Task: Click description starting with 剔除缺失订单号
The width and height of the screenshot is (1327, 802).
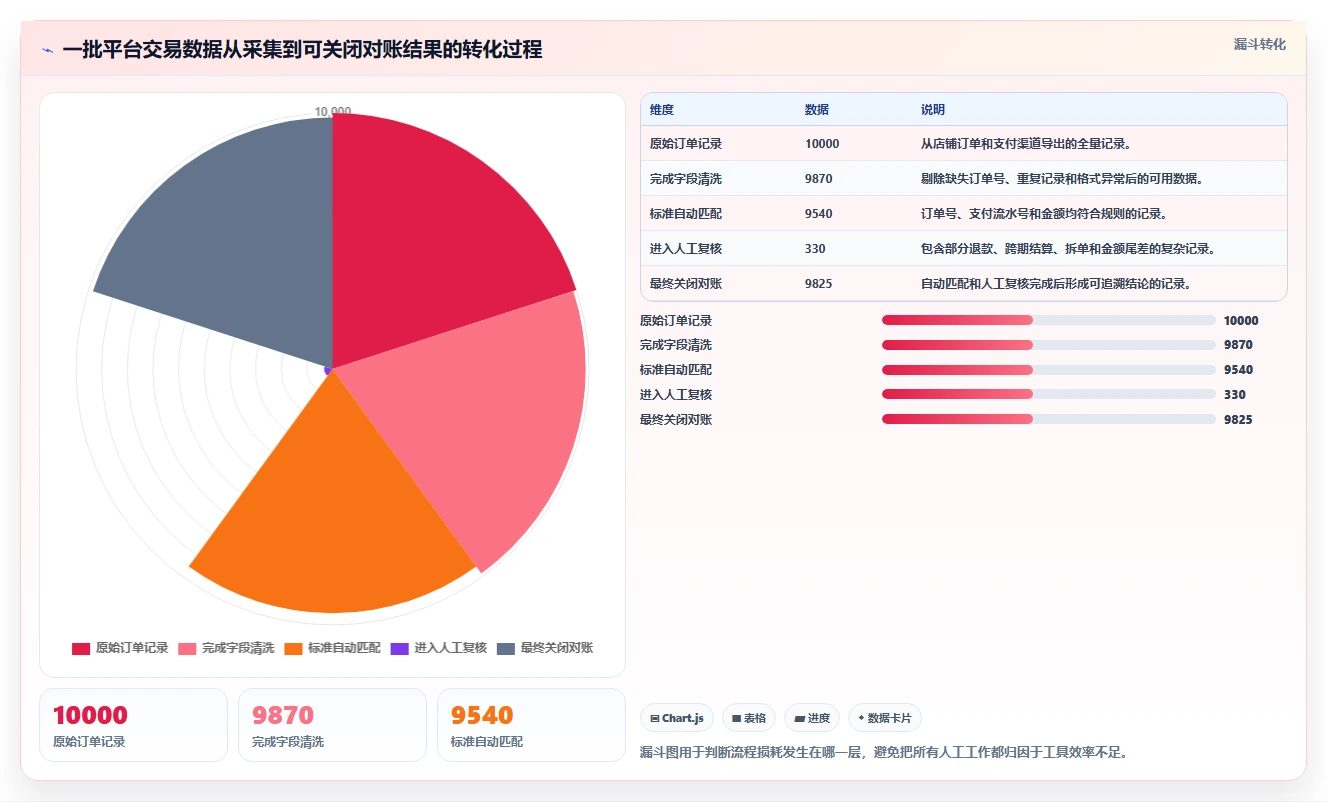Action: 1062,179
